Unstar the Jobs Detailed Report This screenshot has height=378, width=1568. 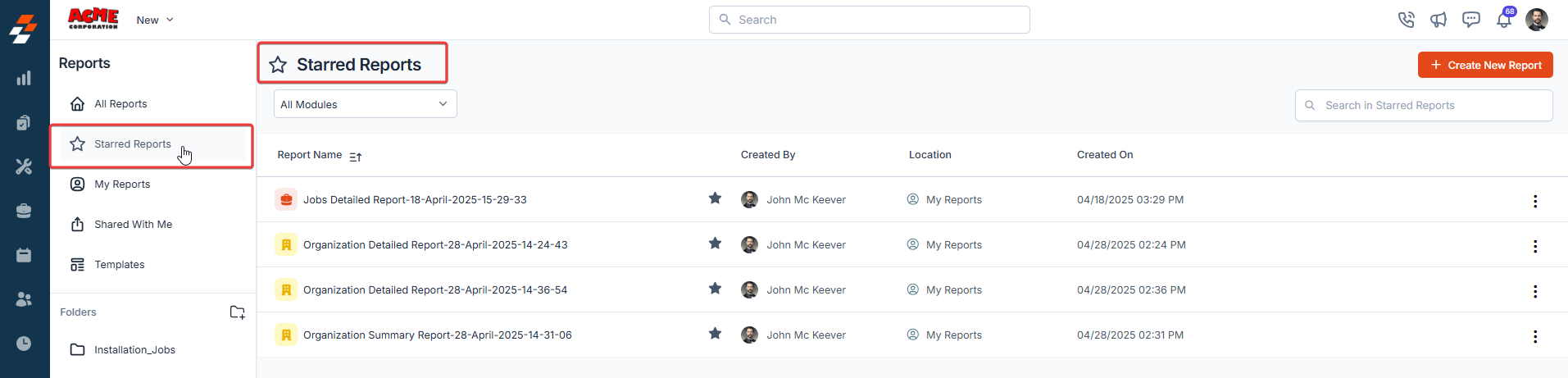716,198
